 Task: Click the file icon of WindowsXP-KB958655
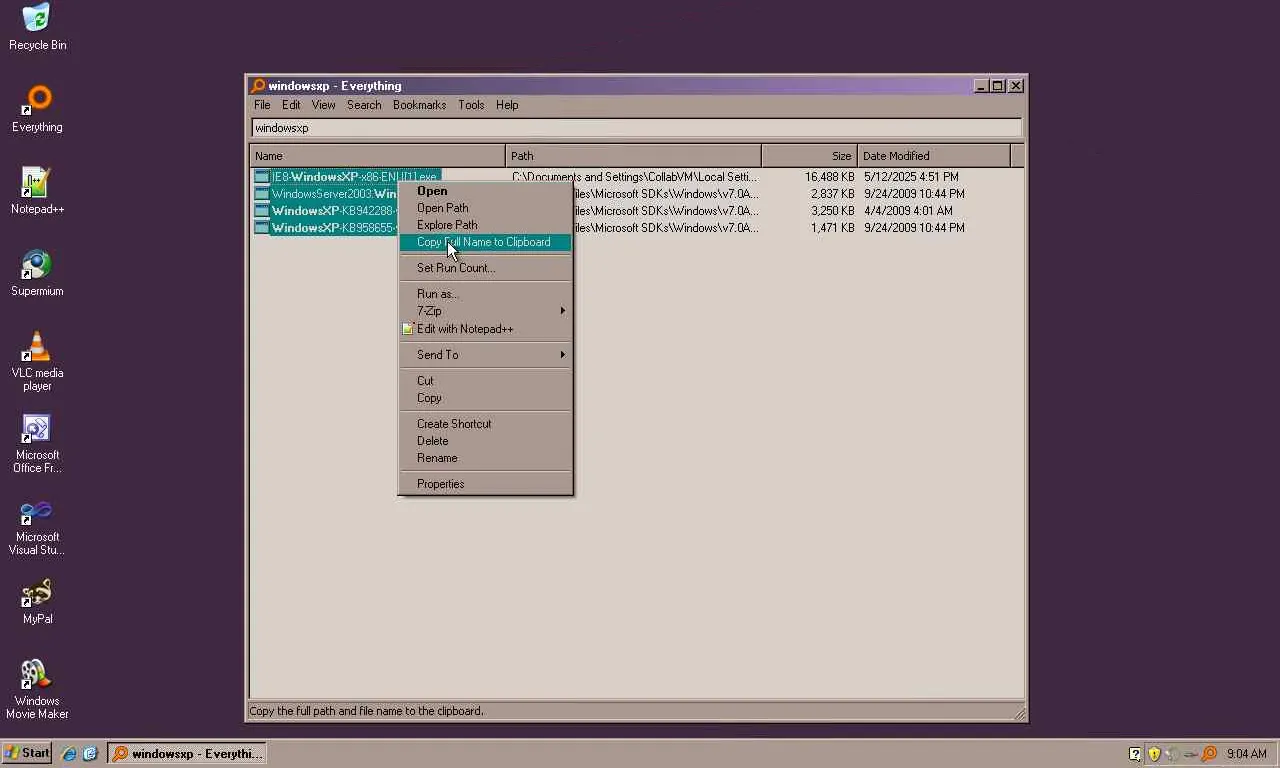point(262,228)
